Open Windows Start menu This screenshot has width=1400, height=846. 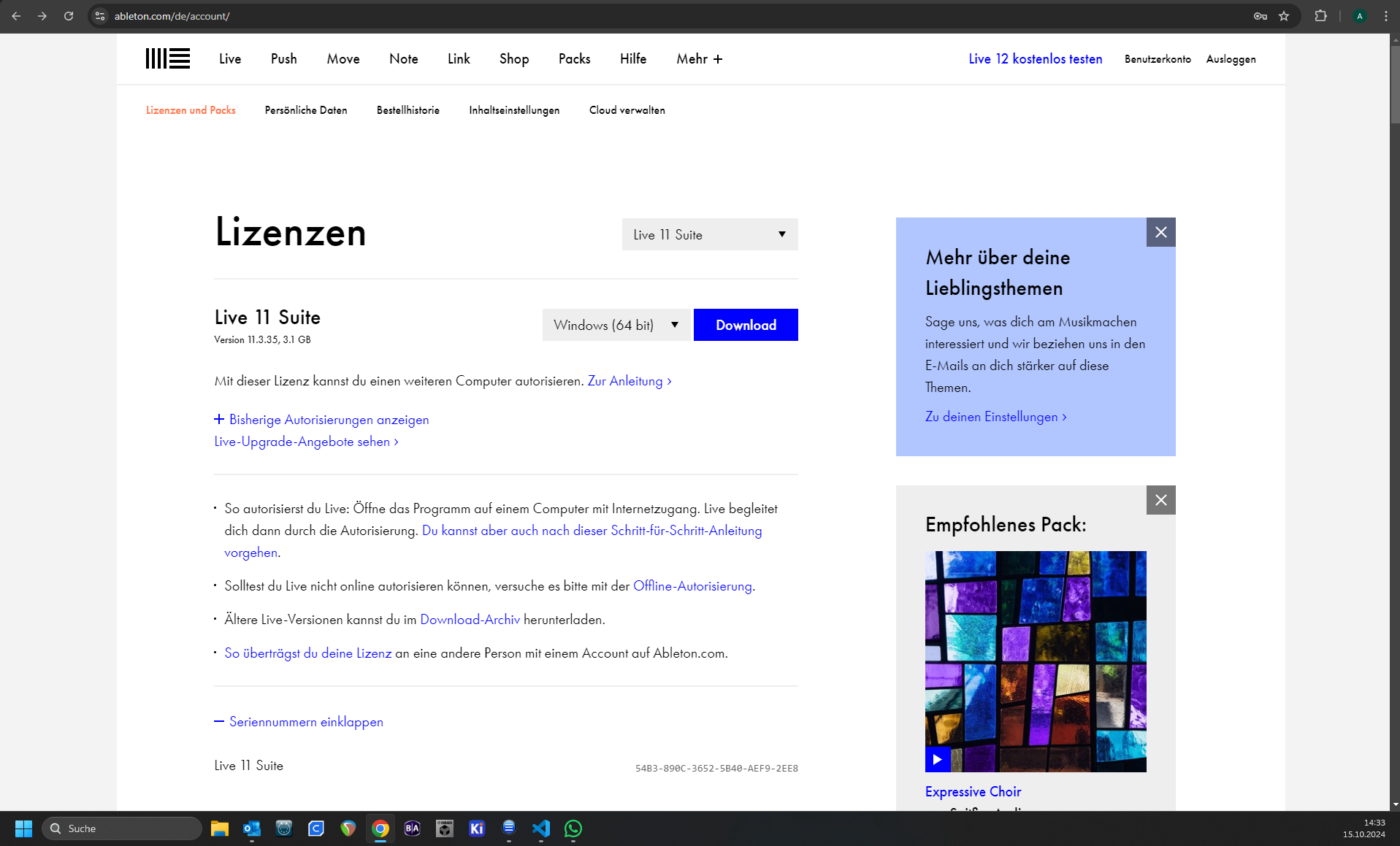click(x=23, y=828)
